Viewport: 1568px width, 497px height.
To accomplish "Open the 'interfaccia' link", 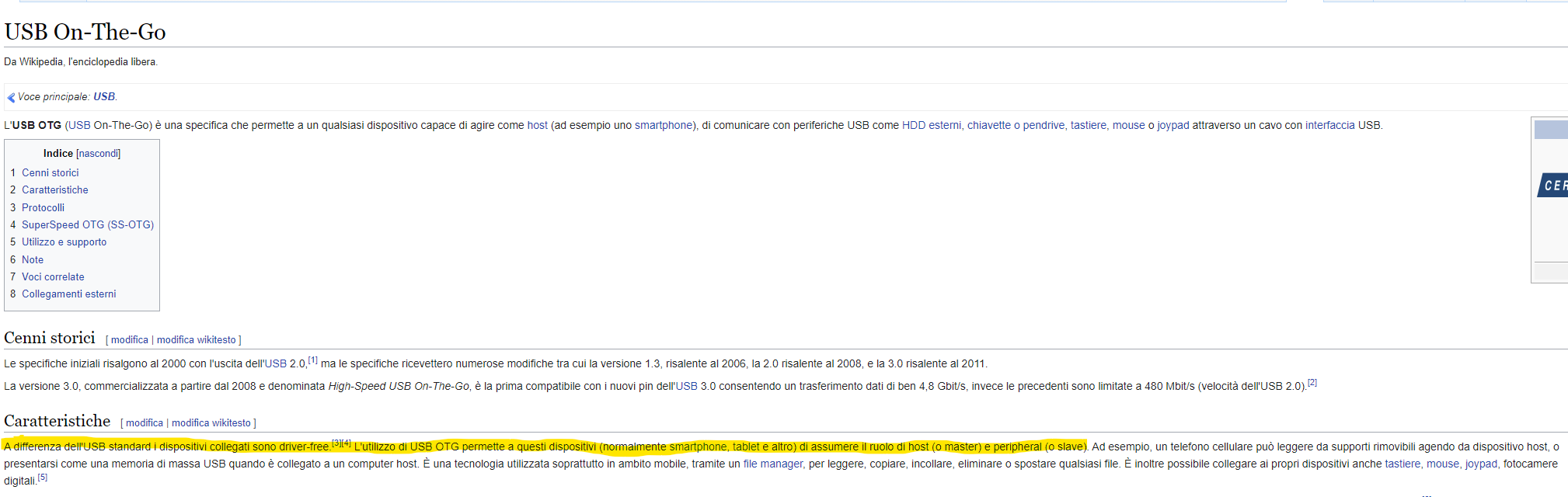I will (1329, 125).
